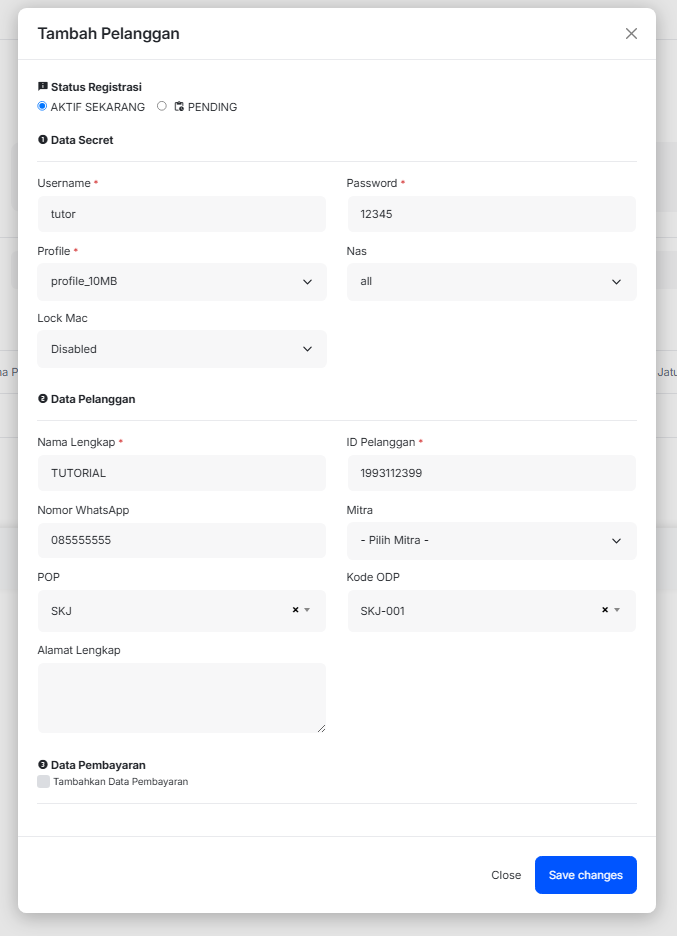Expand the POP select arrow
The image size is (677, 936).
click(x=307, y=610)
